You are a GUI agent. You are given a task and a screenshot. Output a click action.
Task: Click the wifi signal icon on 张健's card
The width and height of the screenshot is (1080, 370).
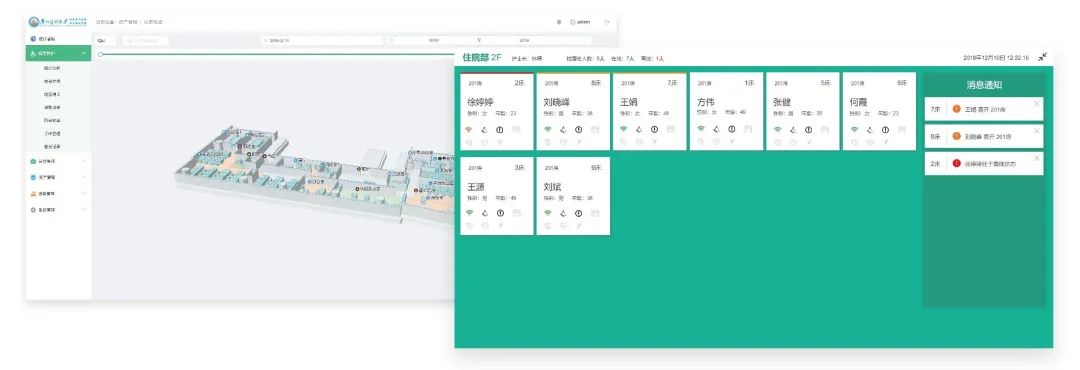(x=778, y=129)
